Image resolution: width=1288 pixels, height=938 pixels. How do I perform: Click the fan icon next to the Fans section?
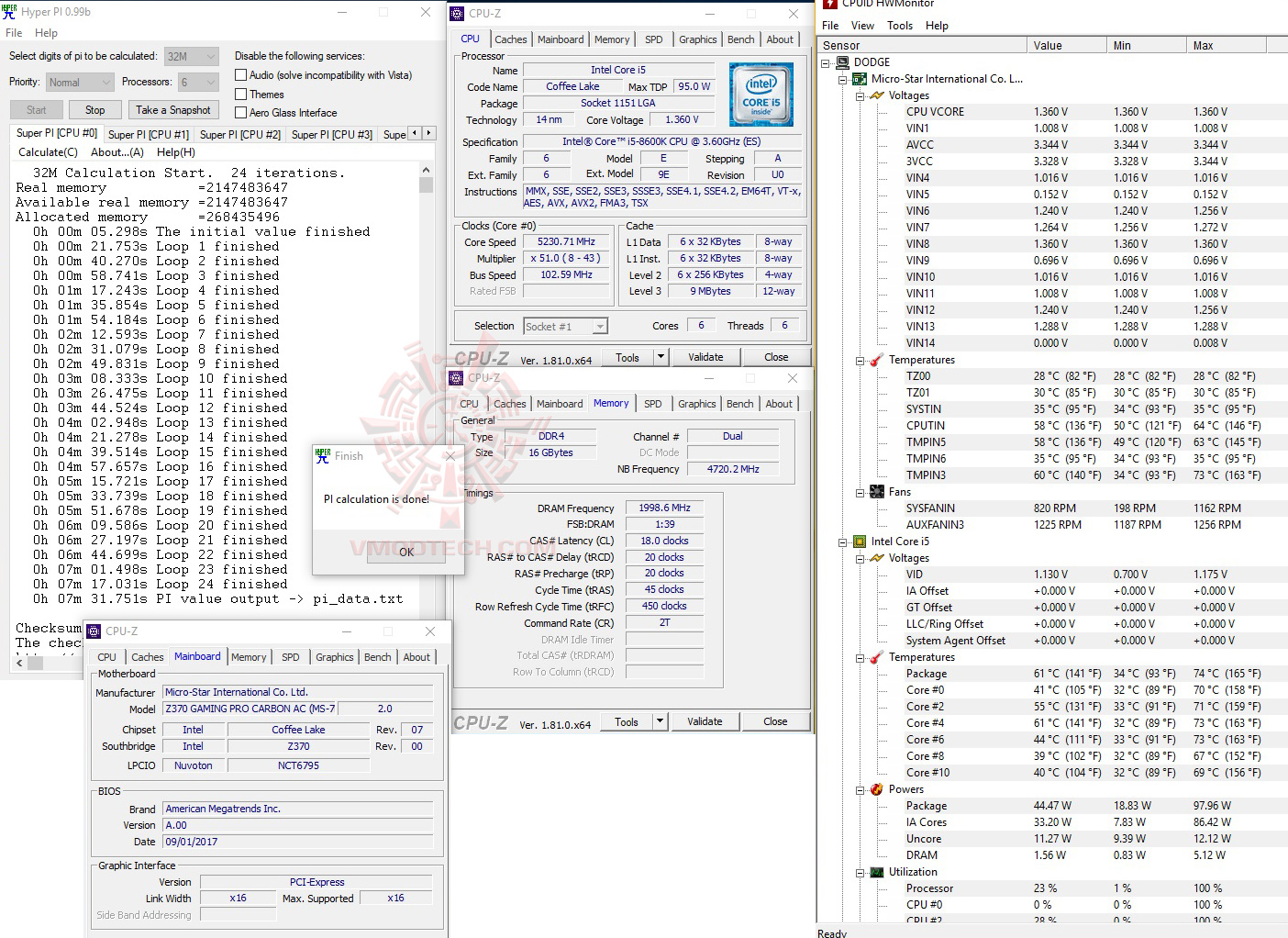(876, 491)
